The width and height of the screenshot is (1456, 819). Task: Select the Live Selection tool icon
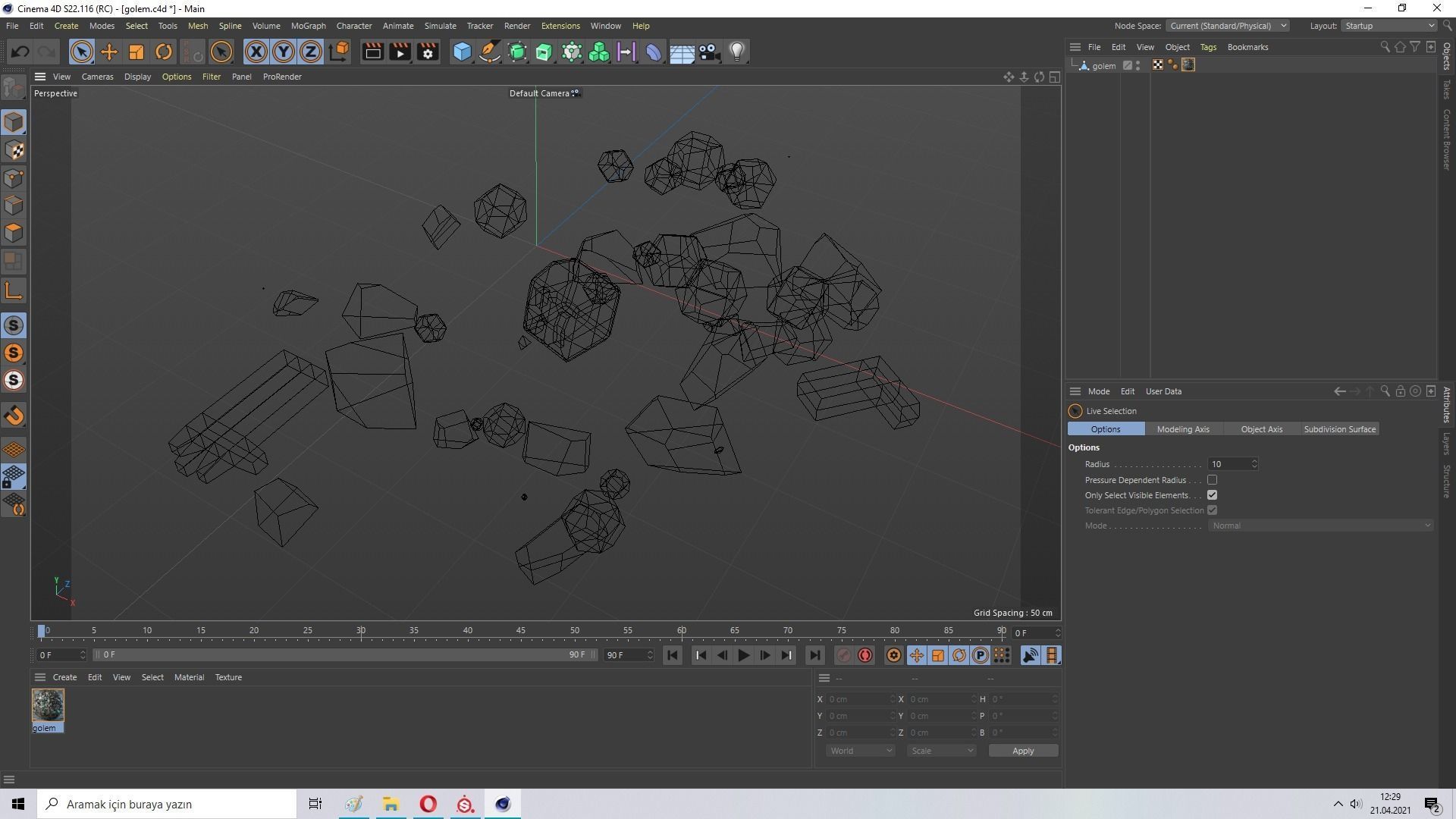pos(81,52)
